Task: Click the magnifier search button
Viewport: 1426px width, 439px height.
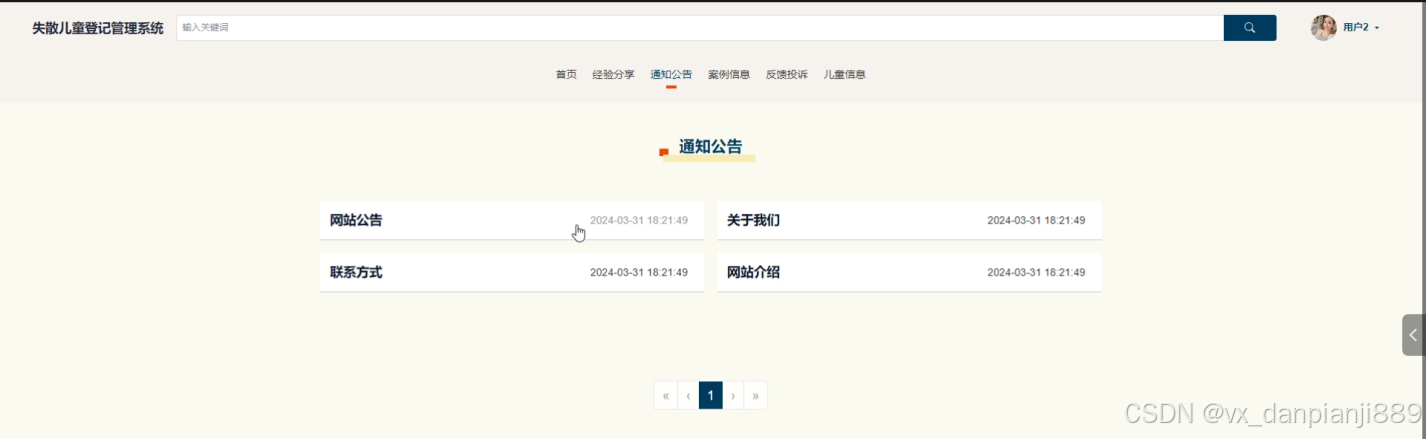Action: (x=1249, y=28)
